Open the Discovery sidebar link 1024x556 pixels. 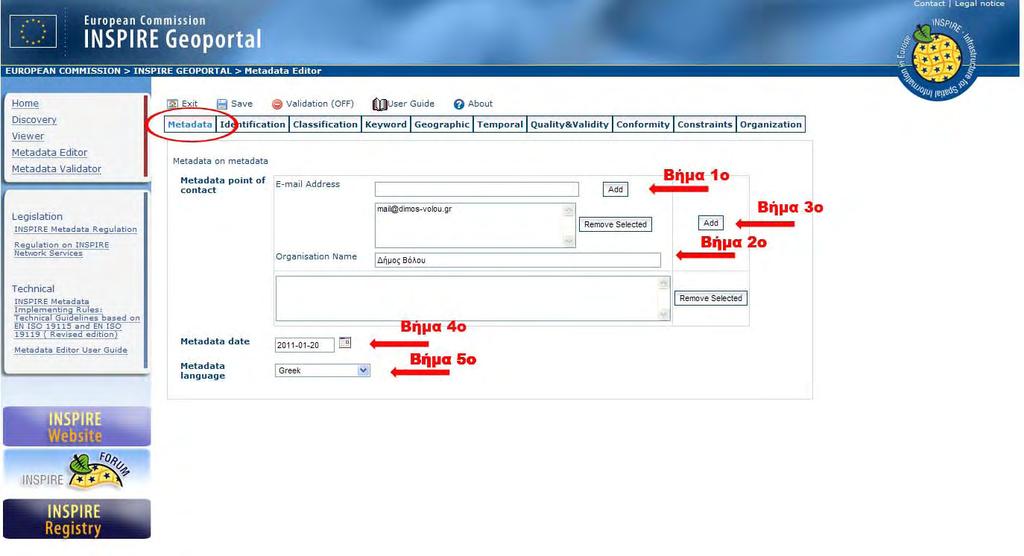point(34,120)
